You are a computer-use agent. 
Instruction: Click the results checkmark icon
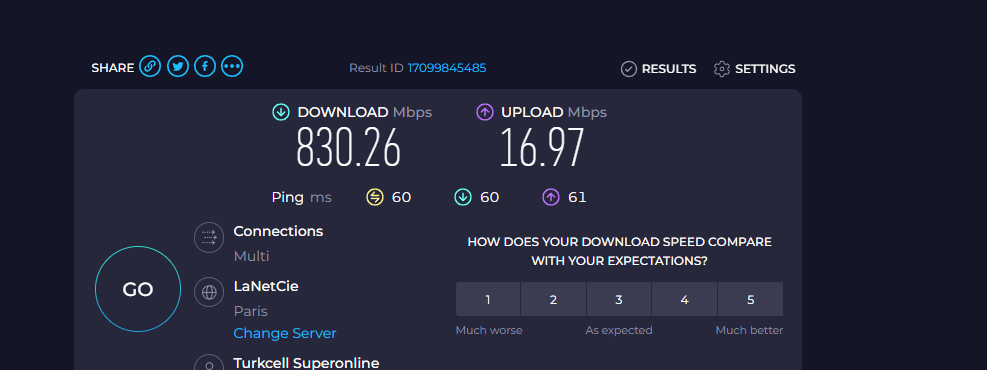[629, 69]
